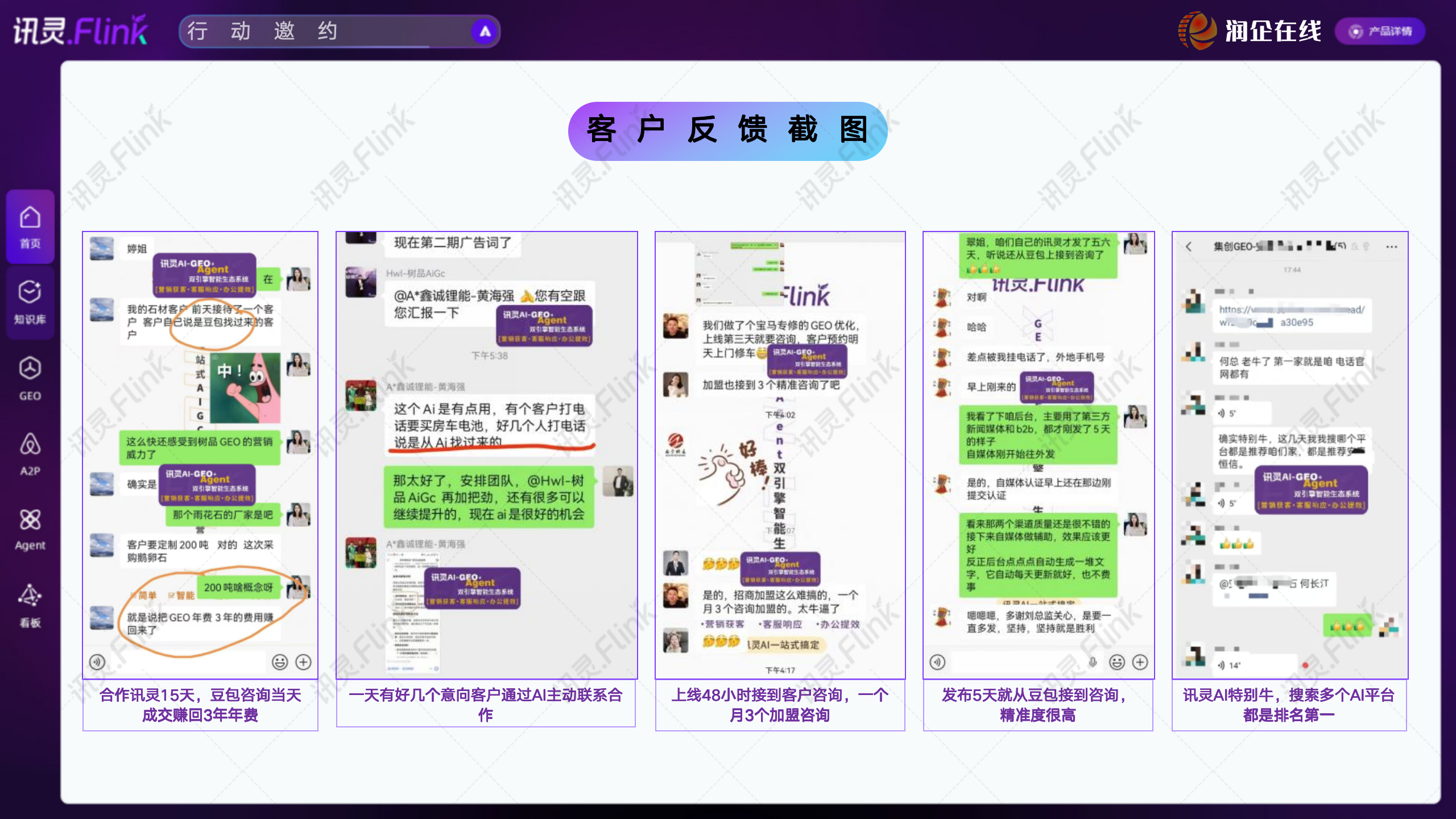The height and width of the screenshot is (819, 1456).
Task: Click the message 客户要定制200吨 对的 这次采购鹅卵石
Action: click(x=200, y=551)
